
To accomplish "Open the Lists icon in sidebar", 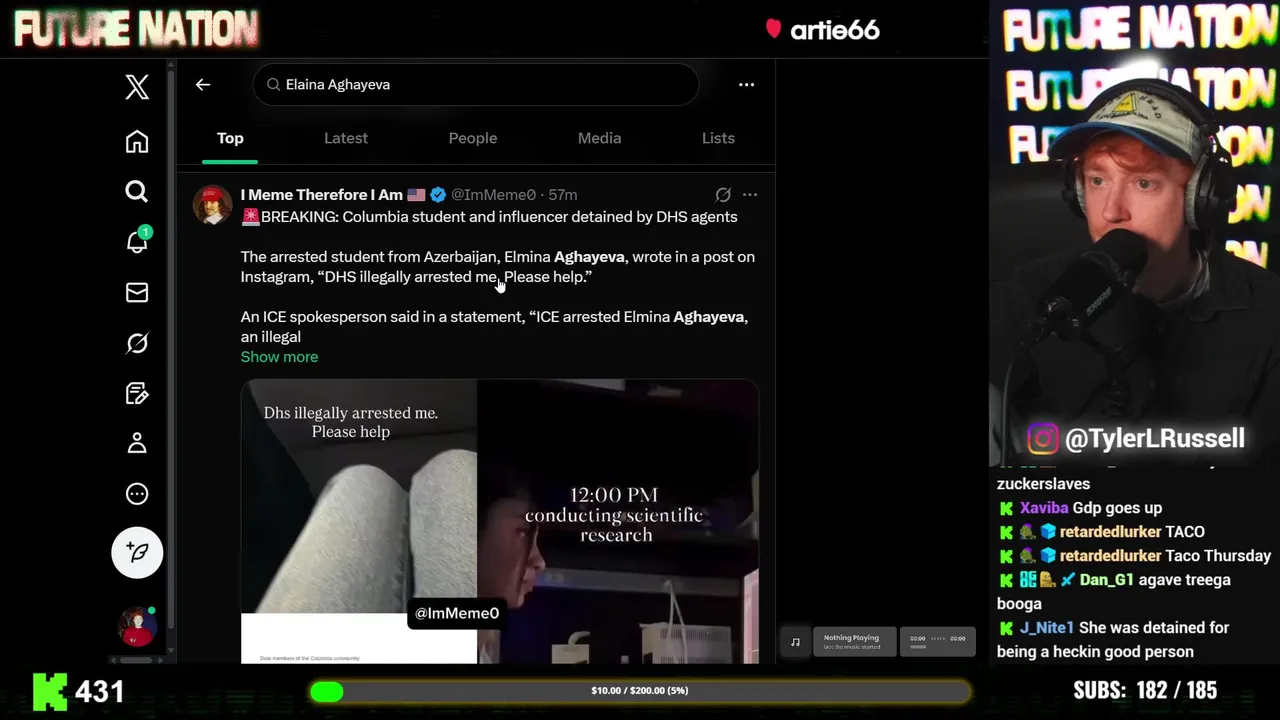I will (x=137, y=393).
